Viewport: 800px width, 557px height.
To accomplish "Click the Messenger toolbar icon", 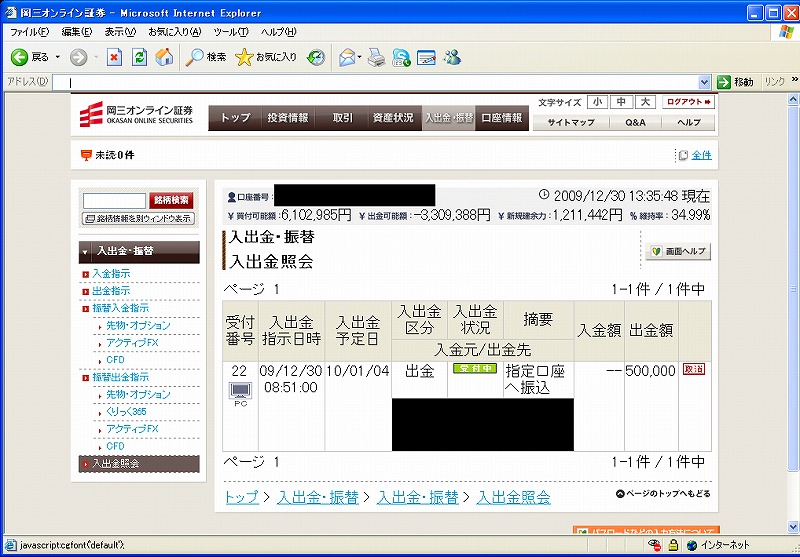I will click(452, 57).
